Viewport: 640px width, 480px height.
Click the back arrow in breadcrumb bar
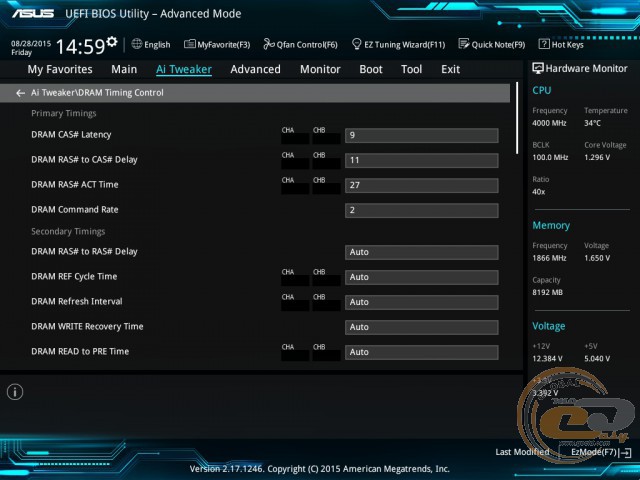tap(20, 93)
